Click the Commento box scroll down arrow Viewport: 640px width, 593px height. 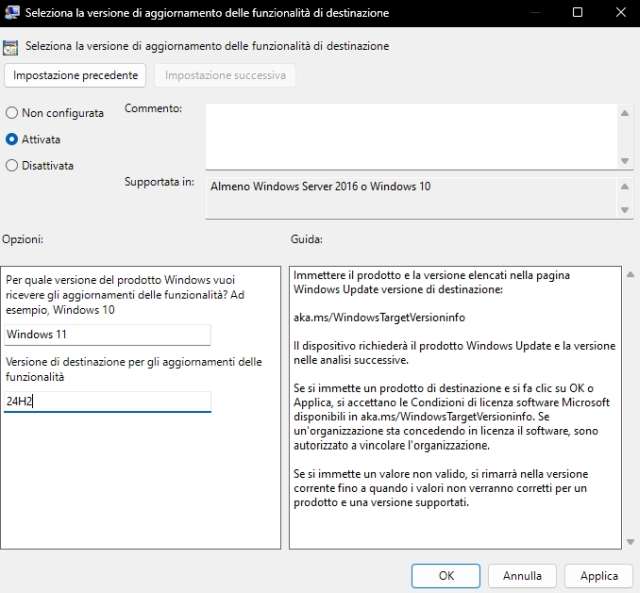tap(624, 161)
